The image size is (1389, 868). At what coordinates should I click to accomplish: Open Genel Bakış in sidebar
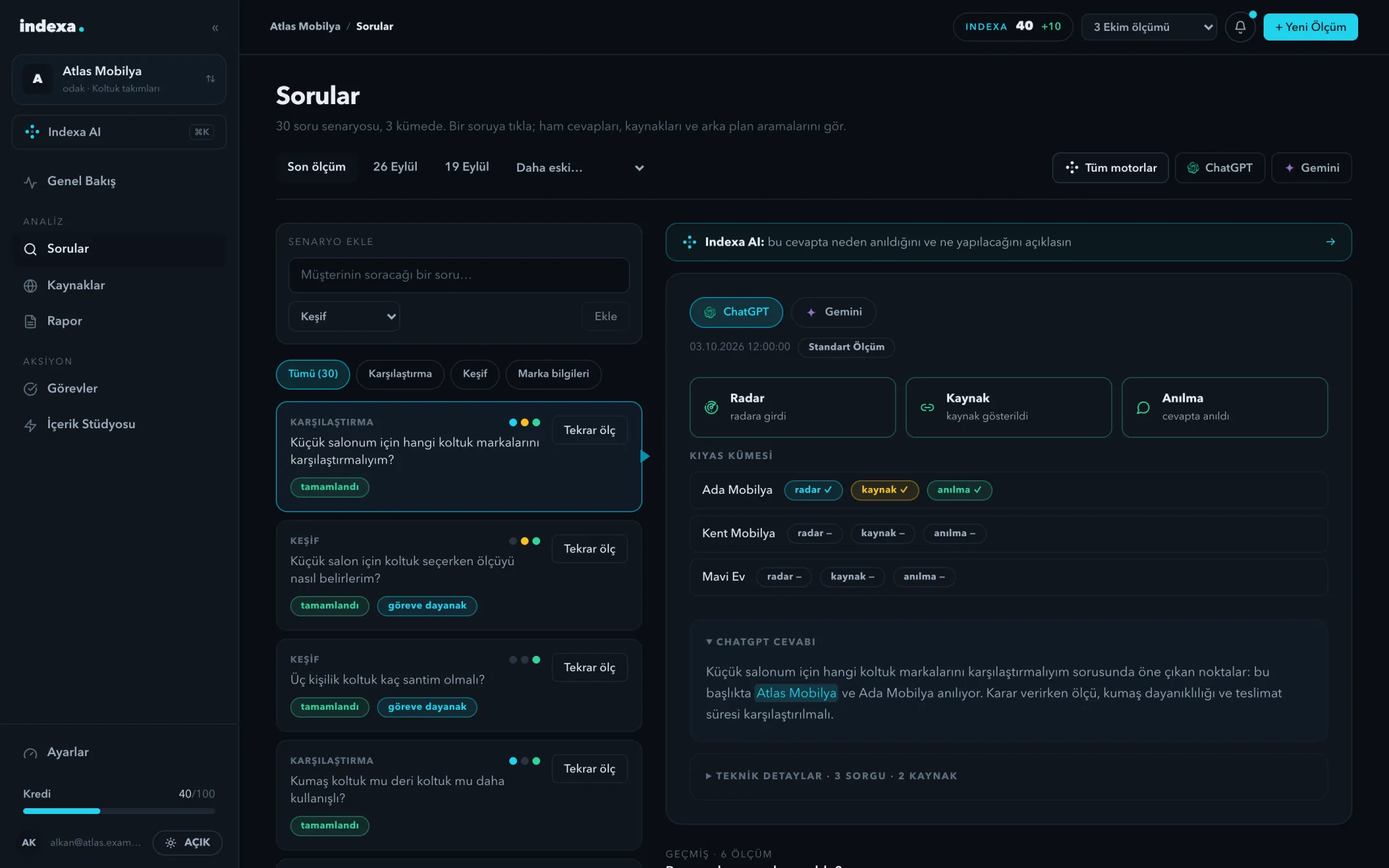(119, 181)
